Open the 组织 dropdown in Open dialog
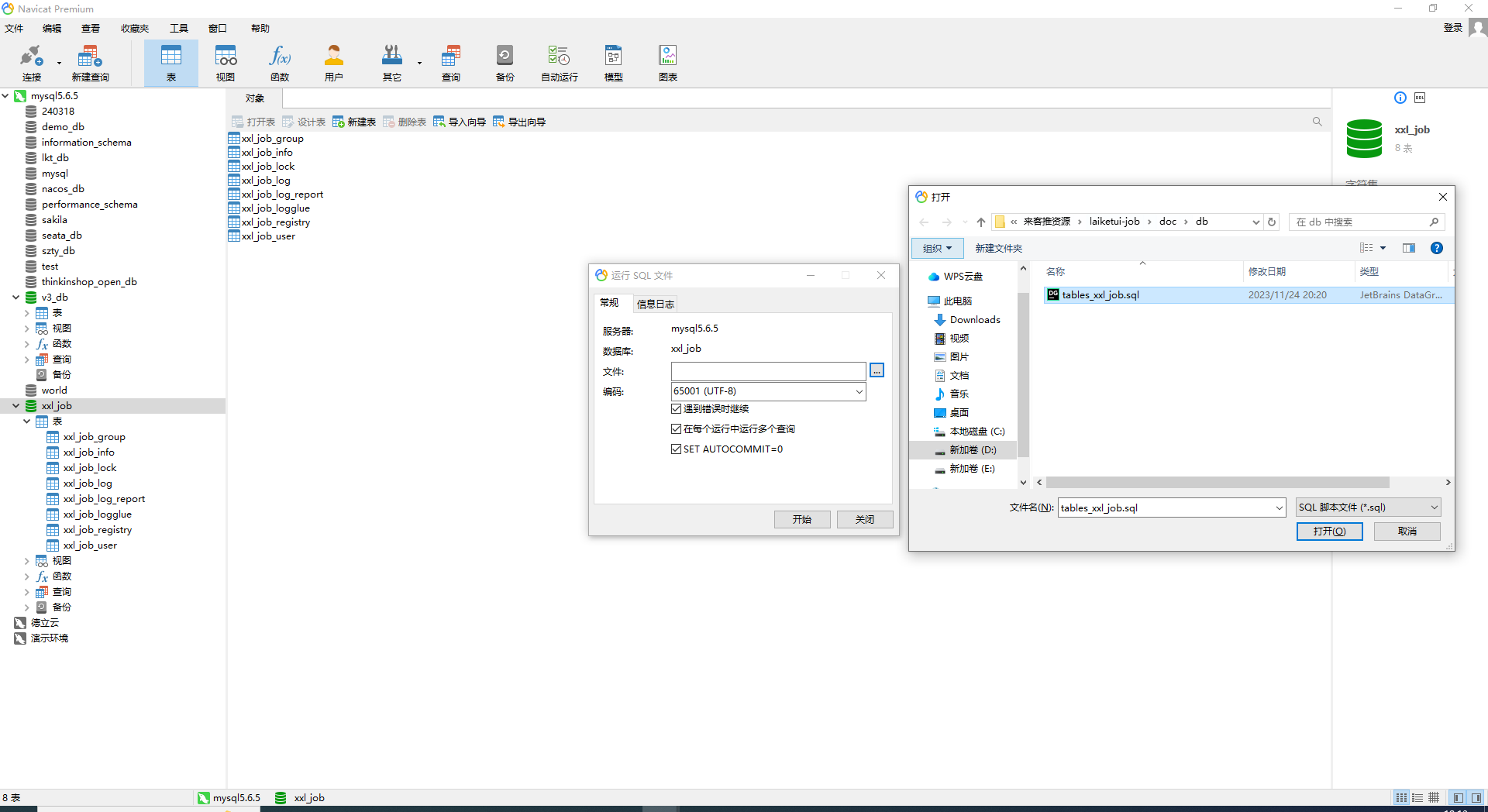Screen dimensions: 1488x812 [937, 248]
